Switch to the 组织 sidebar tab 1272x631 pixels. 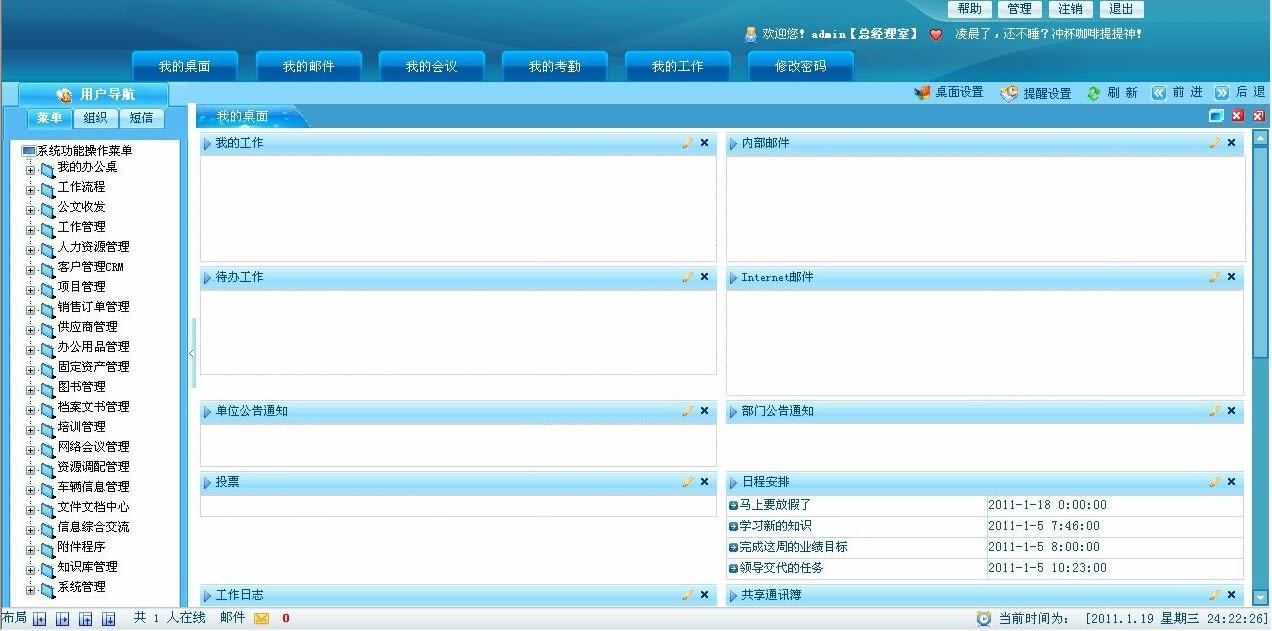(95, 118)
